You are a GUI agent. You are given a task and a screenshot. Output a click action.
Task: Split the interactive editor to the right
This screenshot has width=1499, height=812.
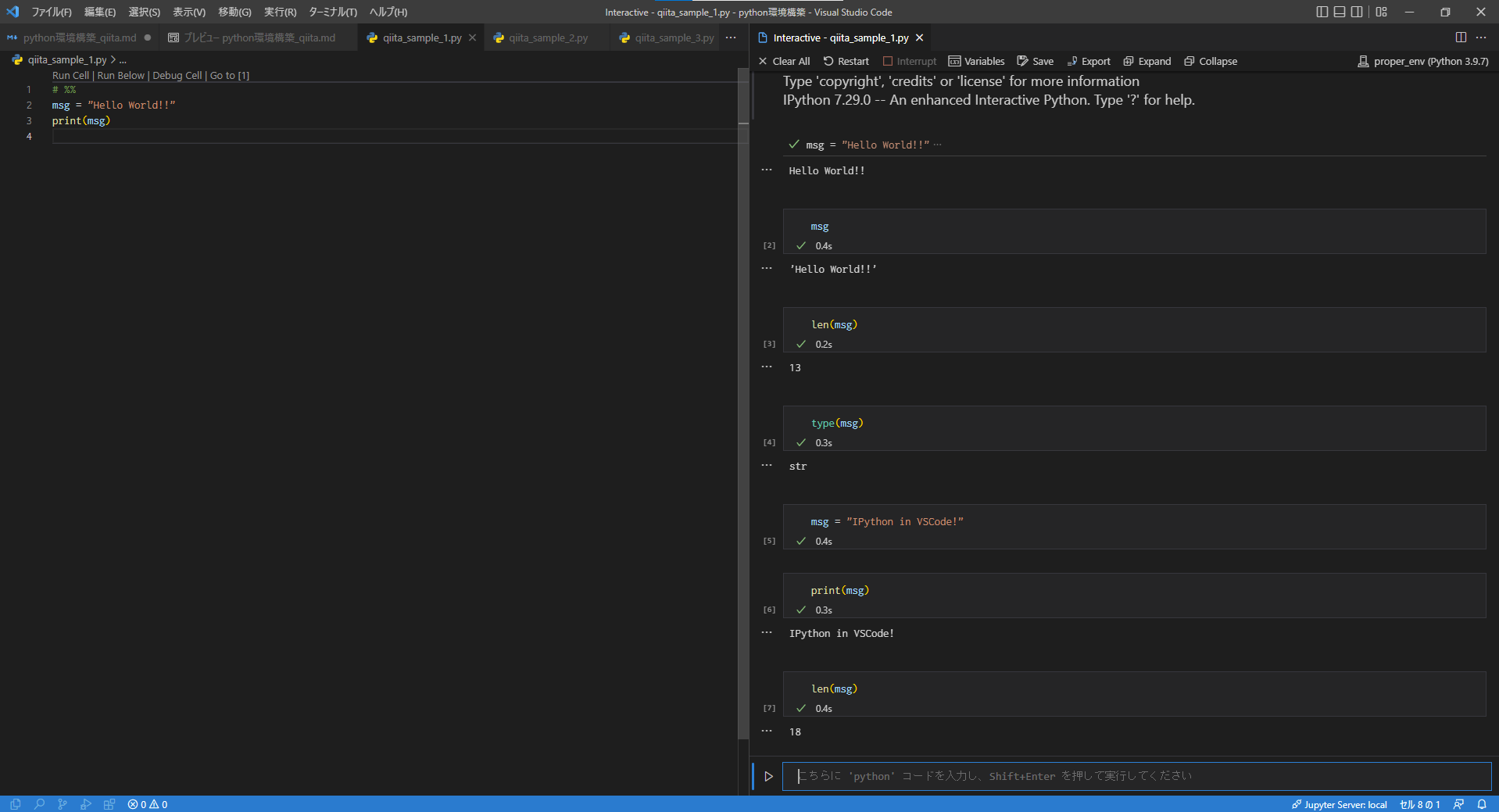[x=1461, y=38]
